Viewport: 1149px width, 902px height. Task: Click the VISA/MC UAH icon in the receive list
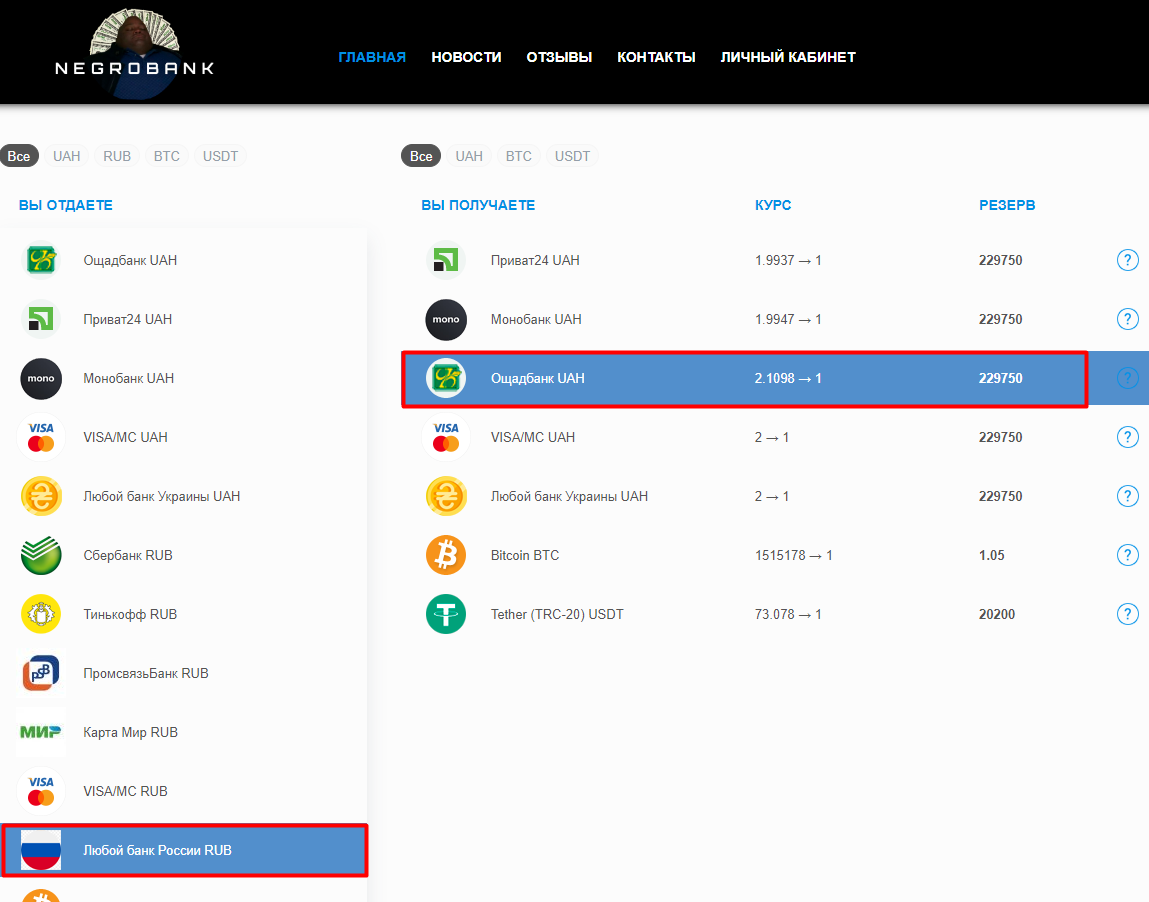[446, 437]
